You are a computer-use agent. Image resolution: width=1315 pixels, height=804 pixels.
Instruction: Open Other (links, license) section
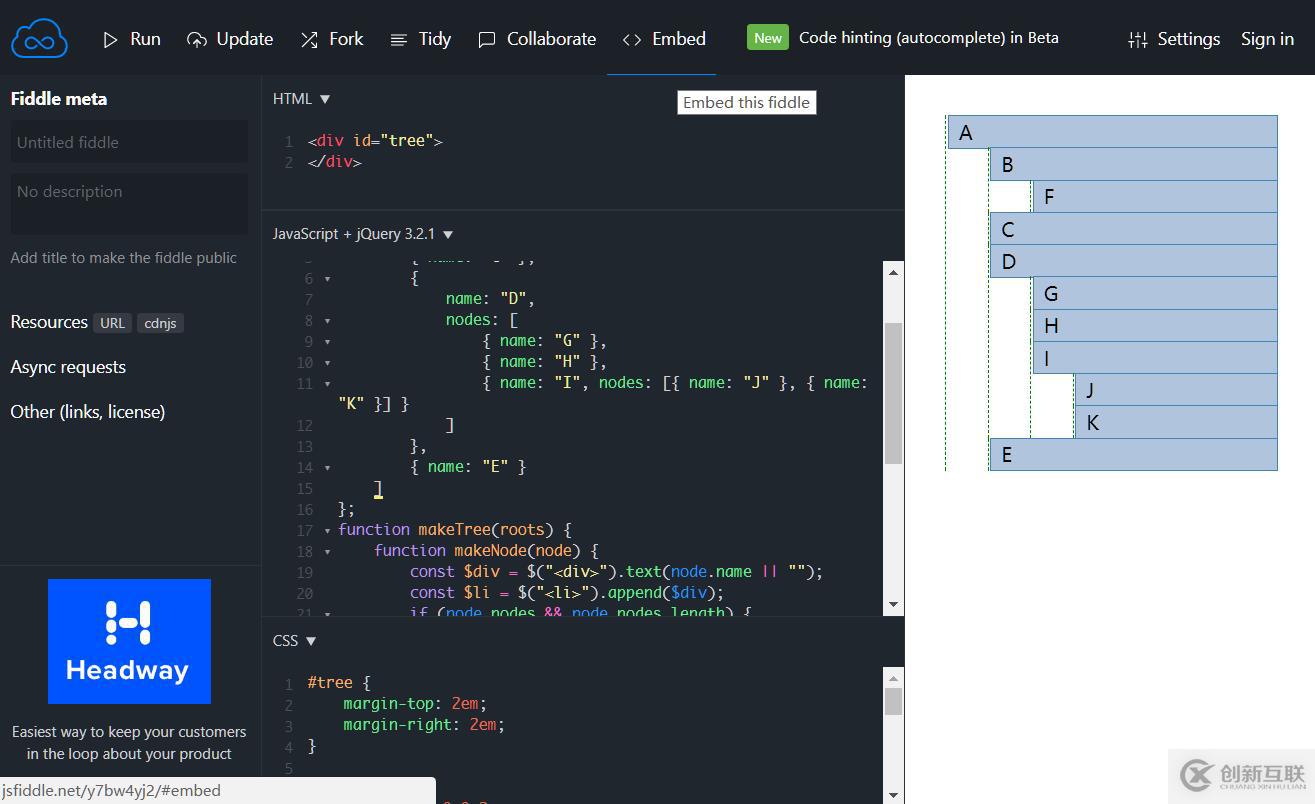tap(87, 412)
